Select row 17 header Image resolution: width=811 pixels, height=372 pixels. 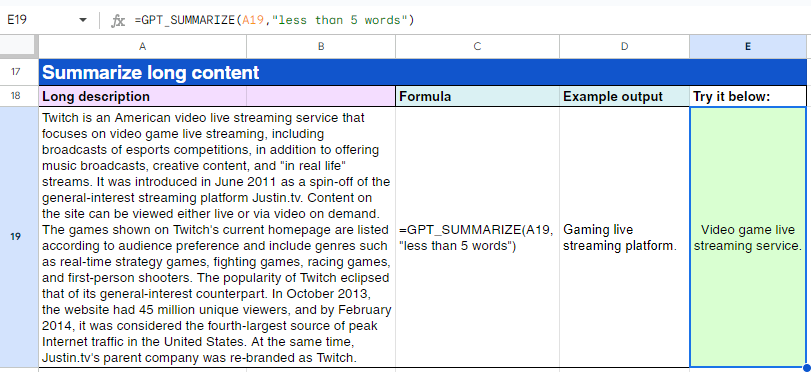16,72
